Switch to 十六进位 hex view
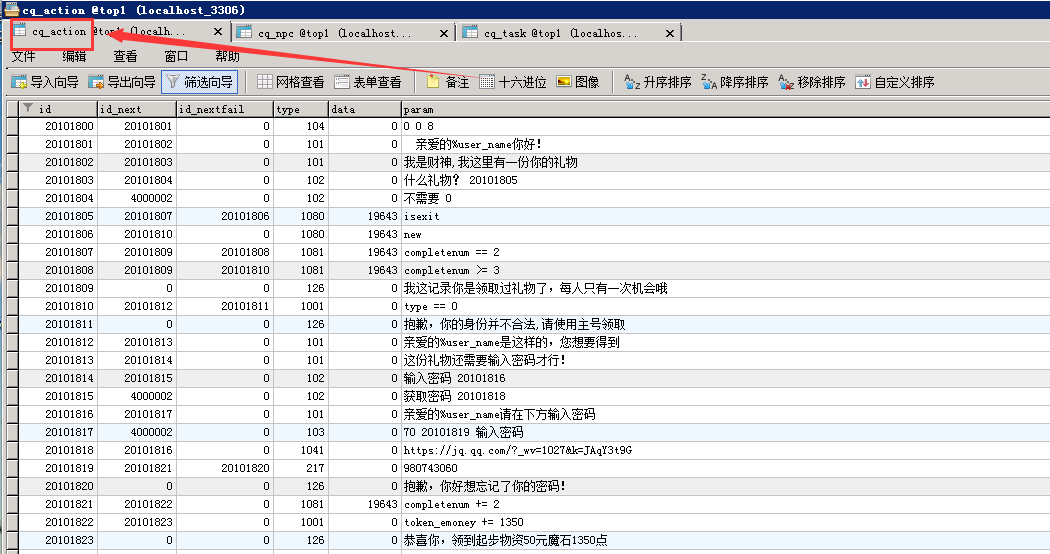1050x554 pixels. tap(512, 82)
